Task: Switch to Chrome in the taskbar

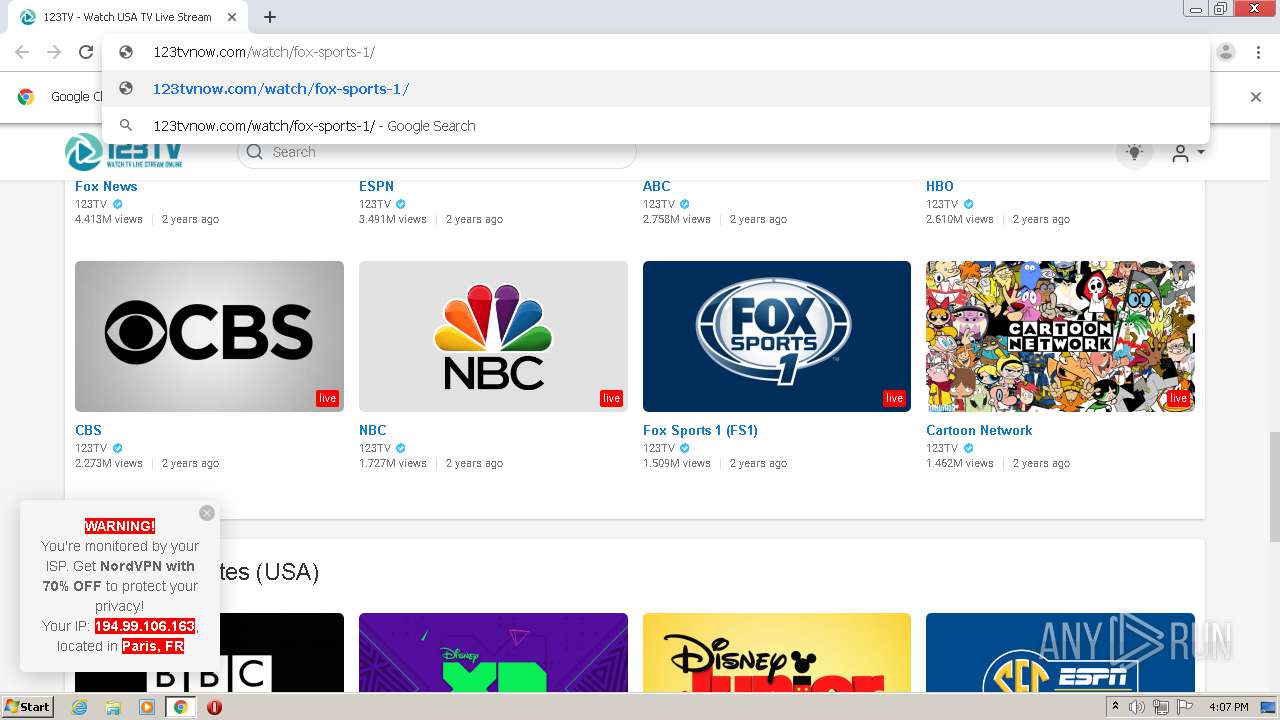Action: tap(181, 707)
